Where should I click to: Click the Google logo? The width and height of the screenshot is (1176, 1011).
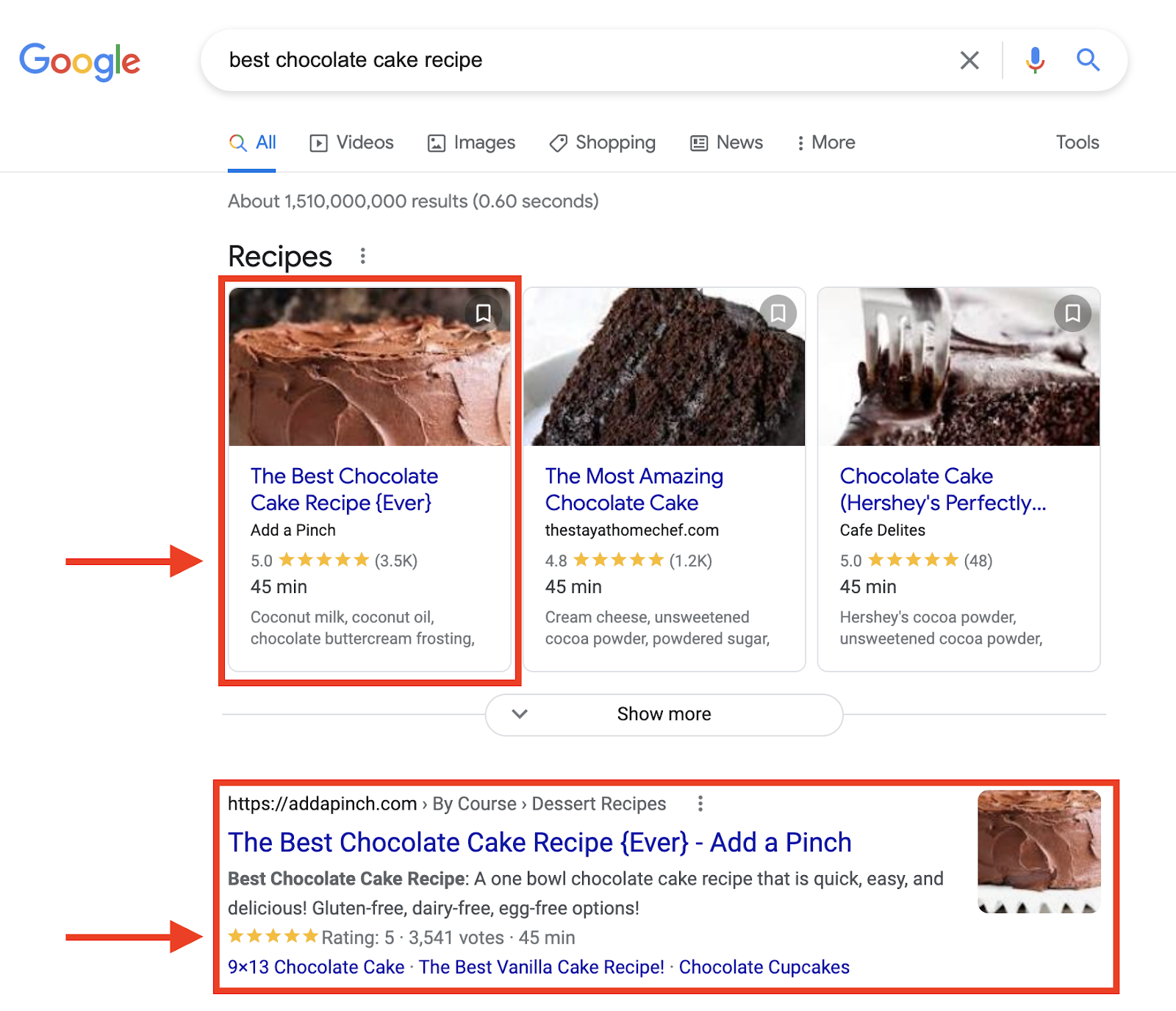(x=79, y=61)
